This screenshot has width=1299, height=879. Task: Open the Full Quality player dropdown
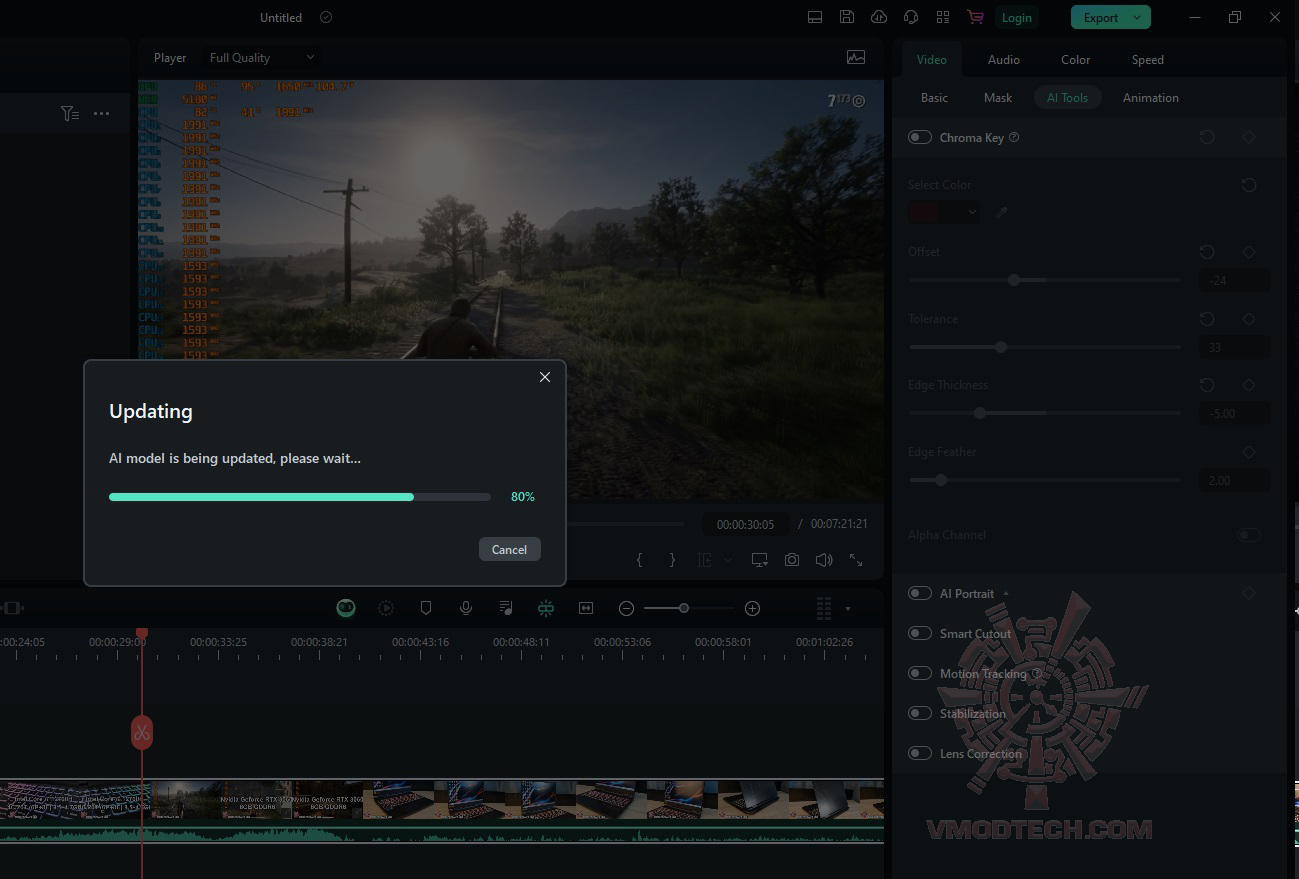tap(262, 58)
